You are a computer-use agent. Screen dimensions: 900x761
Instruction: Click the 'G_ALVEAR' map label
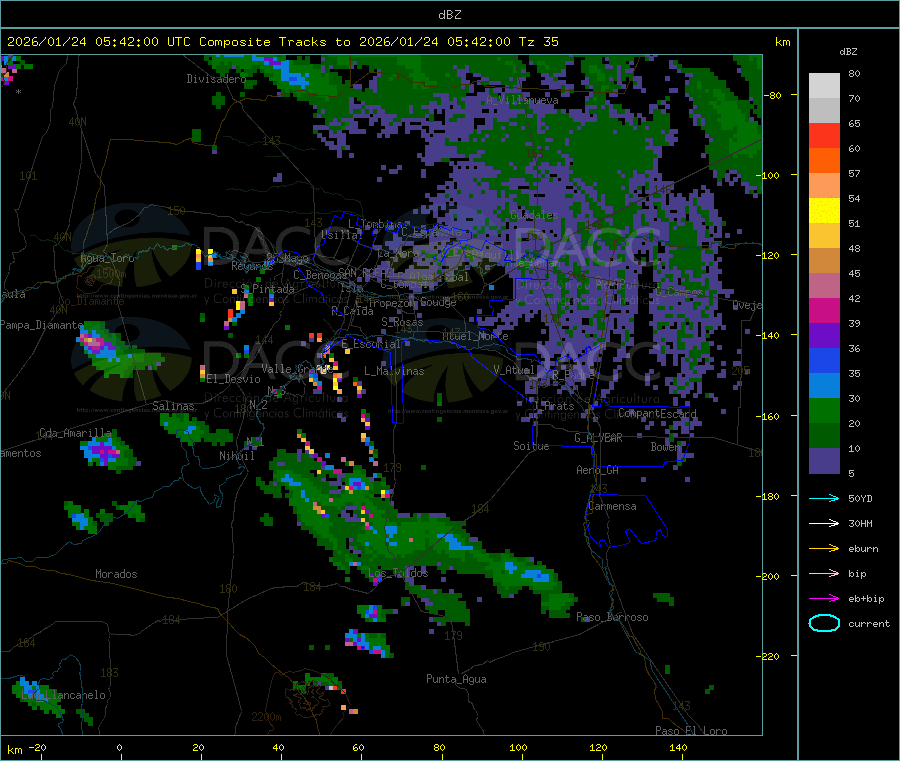(x=598, y=438)
